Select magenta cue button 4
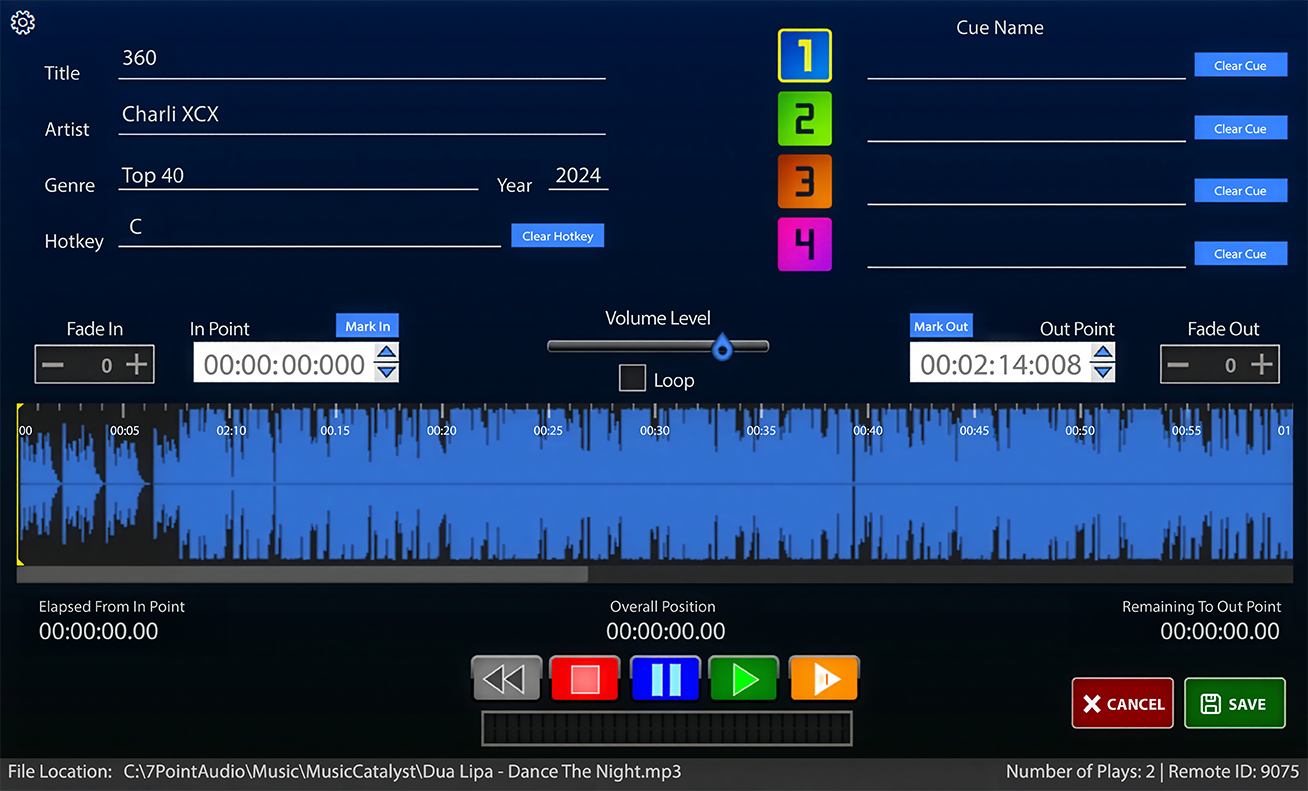 (x=805, y=244)
